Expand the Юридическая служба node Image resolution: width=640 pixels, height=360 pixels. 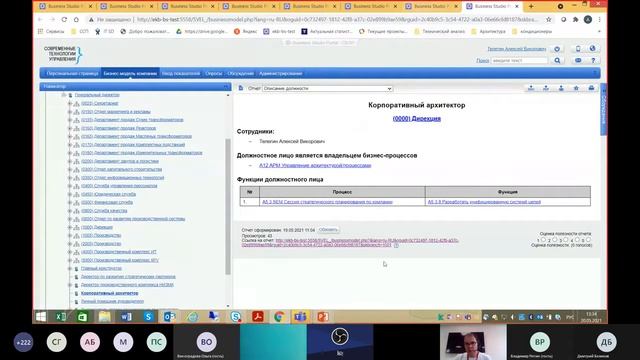click(70, 194)
